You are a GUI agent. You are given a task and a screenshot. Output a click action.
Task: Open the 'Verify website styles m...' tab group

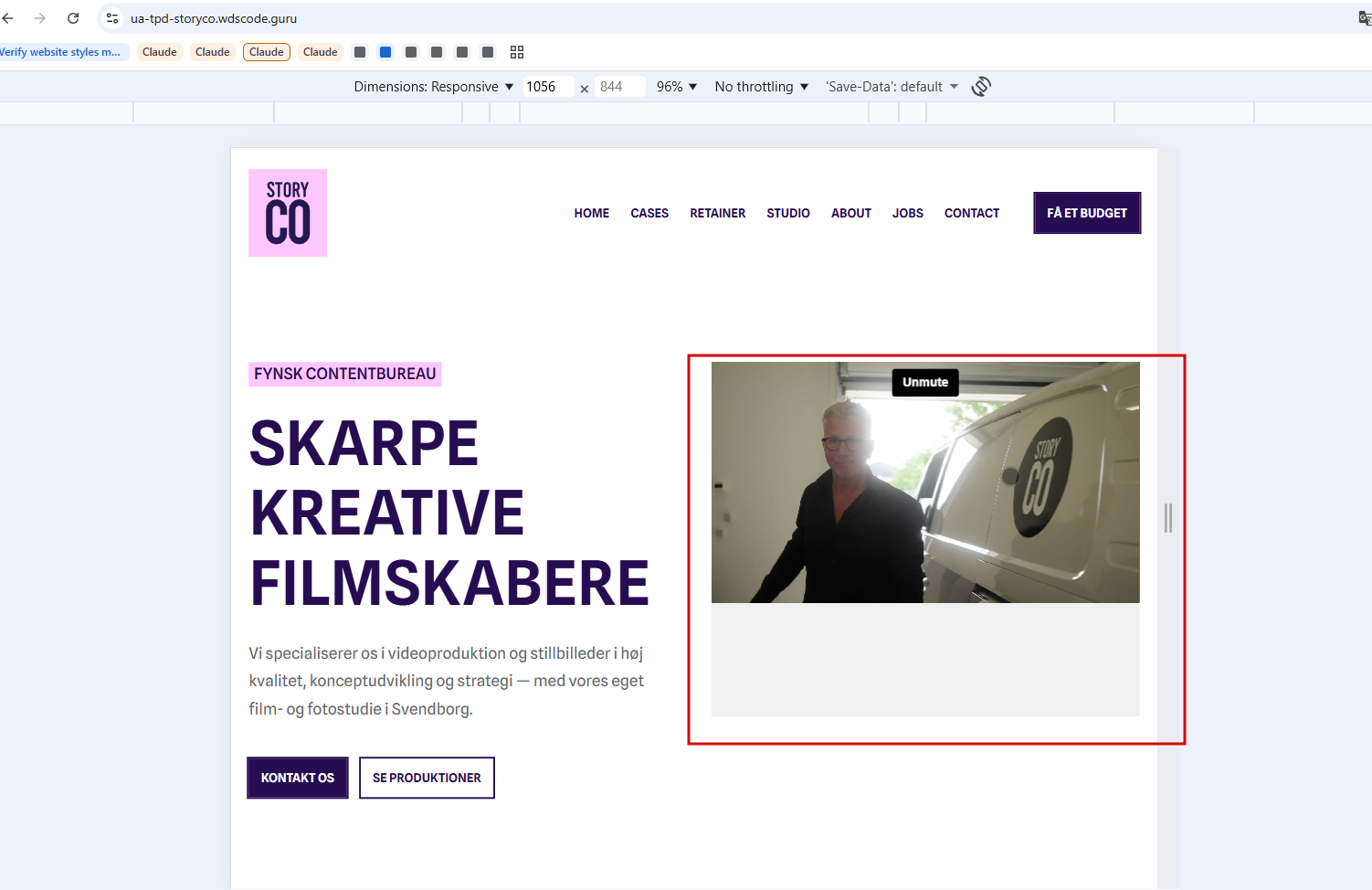tap(63, 52)
